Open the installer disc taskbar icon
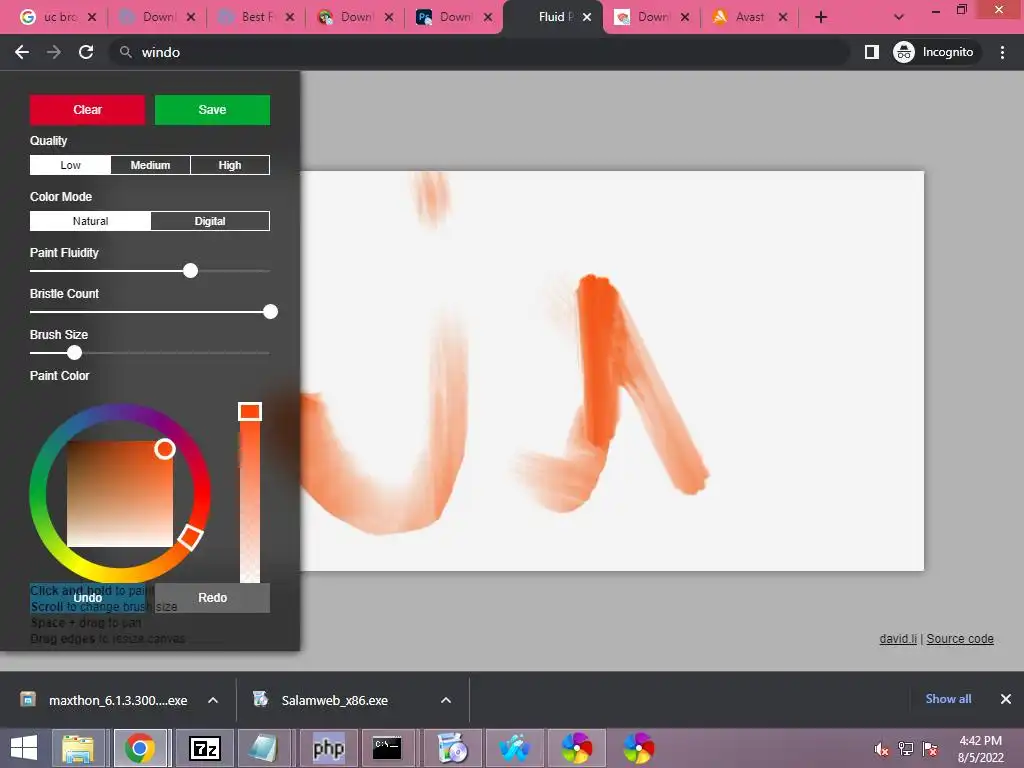Viewport: 1024px width, 768px height. (x=452, y=748)
